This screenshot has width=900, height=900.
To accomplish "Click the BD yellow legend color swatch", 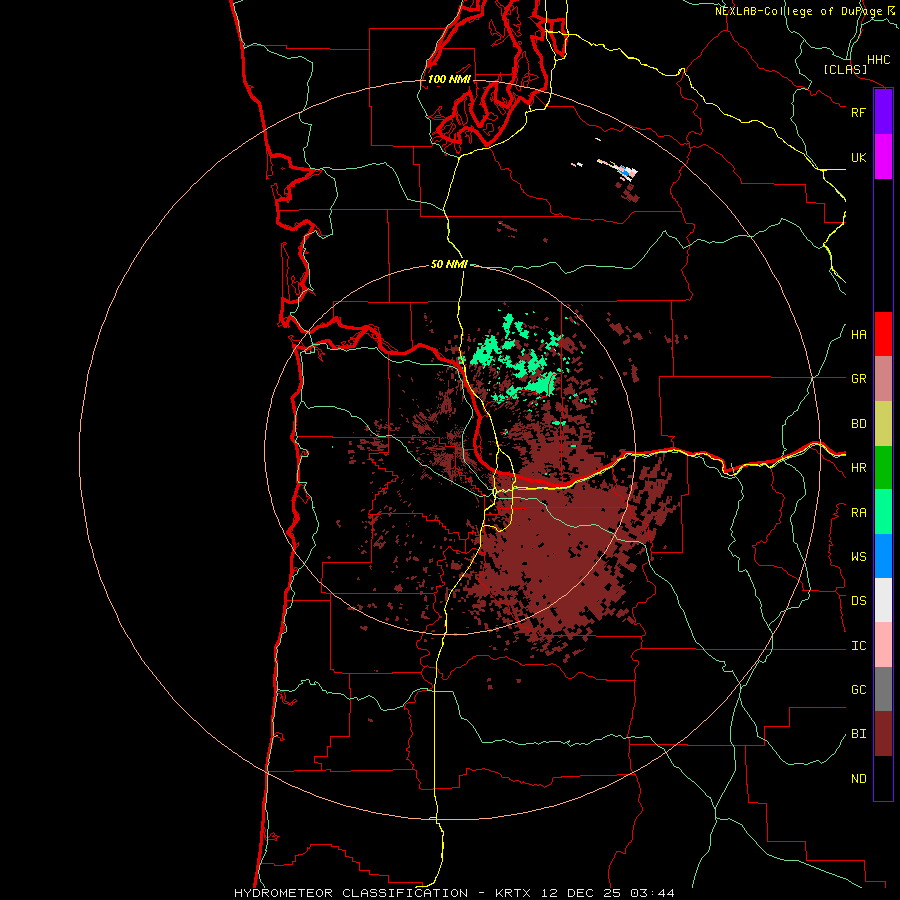I will 883,424.
